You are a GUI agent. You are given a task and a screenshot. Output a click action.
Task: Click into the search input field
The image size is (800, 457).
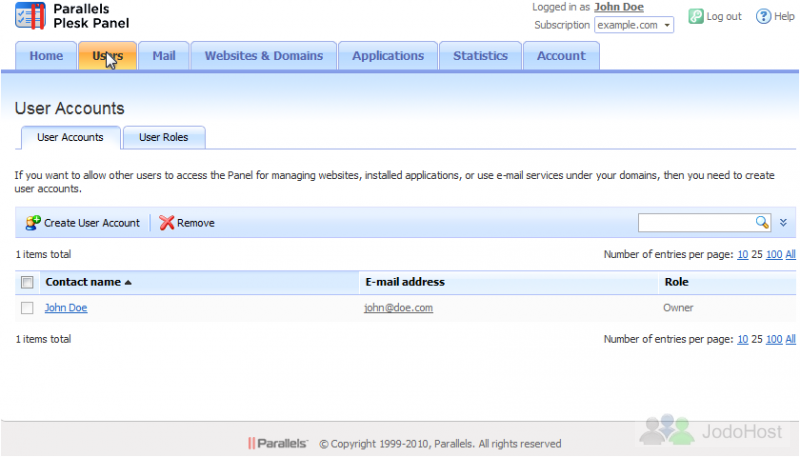[x=696, y=222]
